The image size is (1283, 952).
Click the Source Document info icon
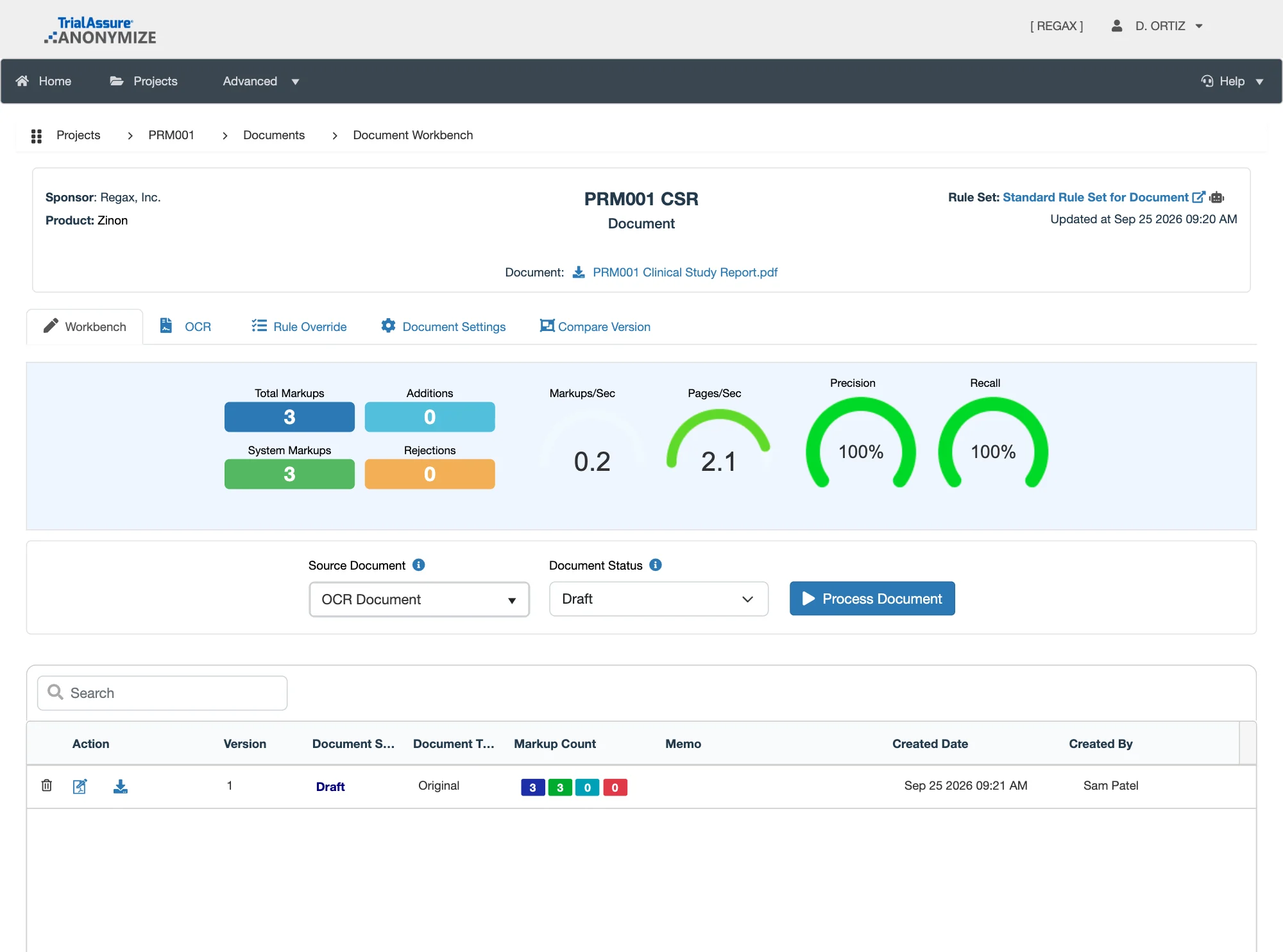coord(419,565)
